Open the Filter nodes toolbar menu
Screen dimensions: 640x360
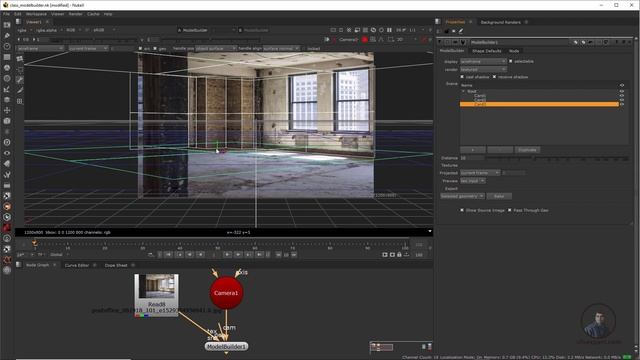click(7, 78)
